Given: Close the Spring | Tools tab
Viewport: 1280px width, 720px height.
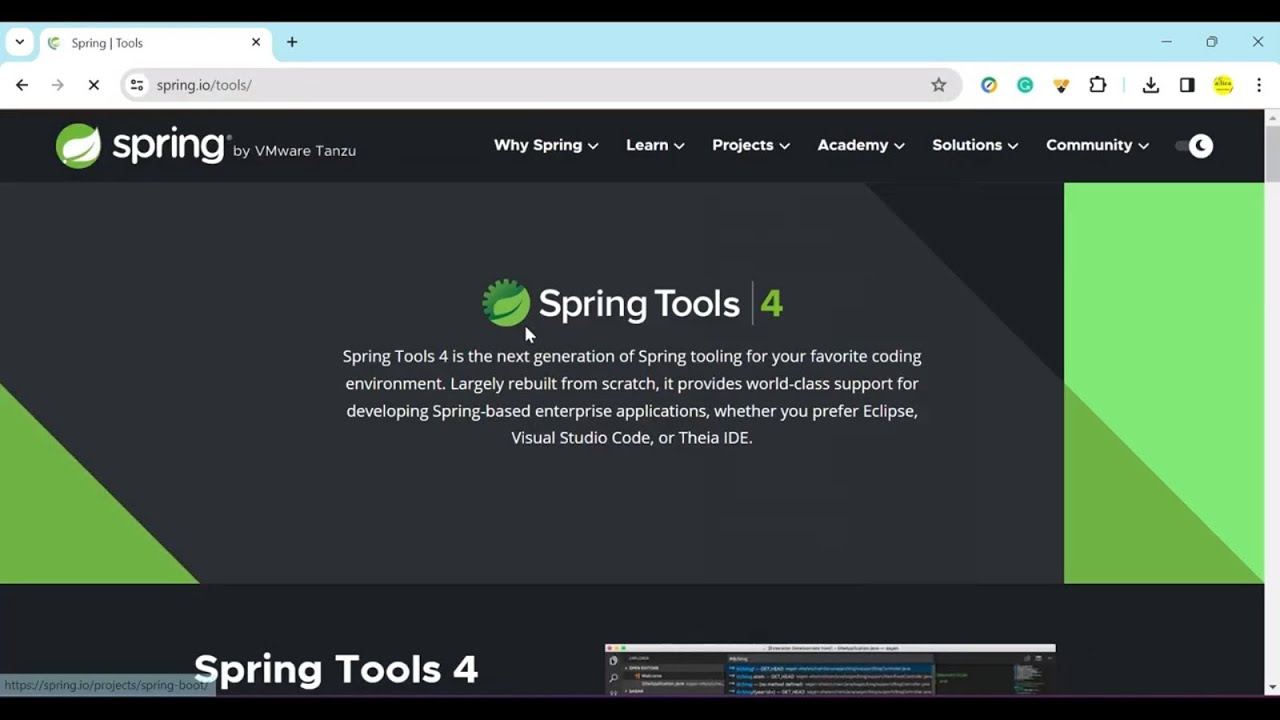Looking at the screenshot, I should [x=256, y=42].
